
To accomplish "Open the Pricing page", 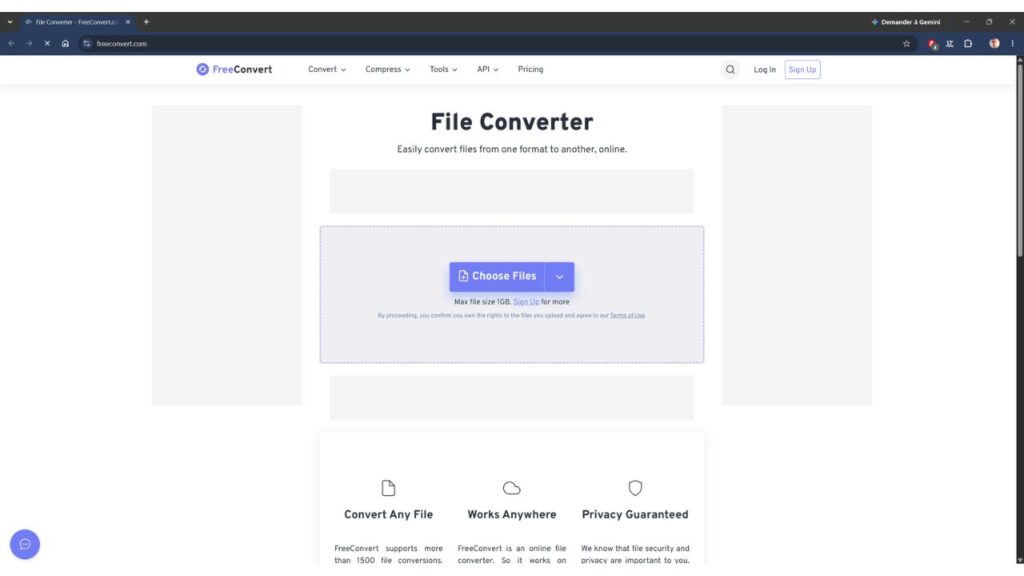I will pos(530,69).
